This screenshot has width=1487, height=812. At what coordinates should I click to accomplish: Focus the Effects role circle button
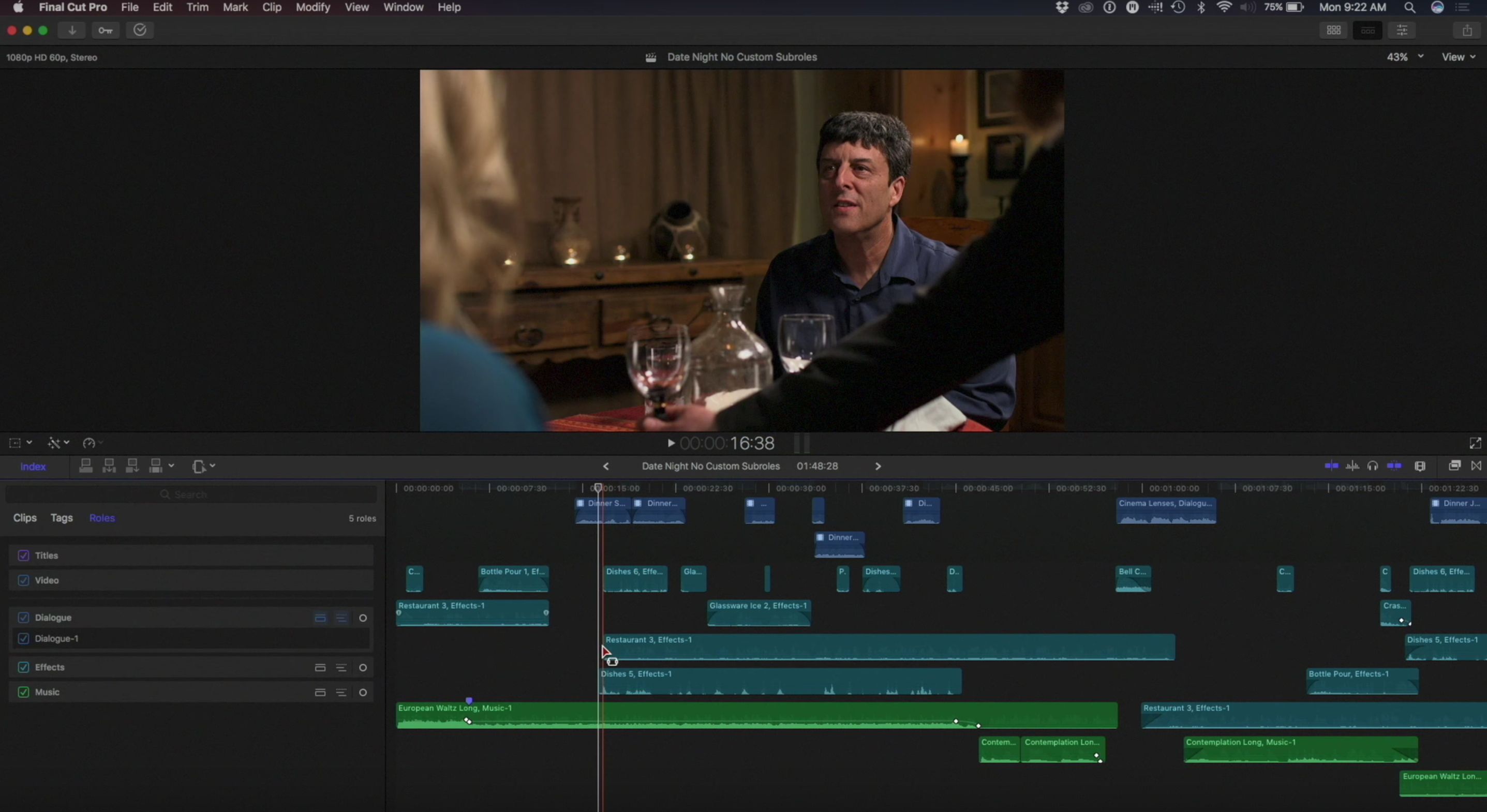(363, 667)
